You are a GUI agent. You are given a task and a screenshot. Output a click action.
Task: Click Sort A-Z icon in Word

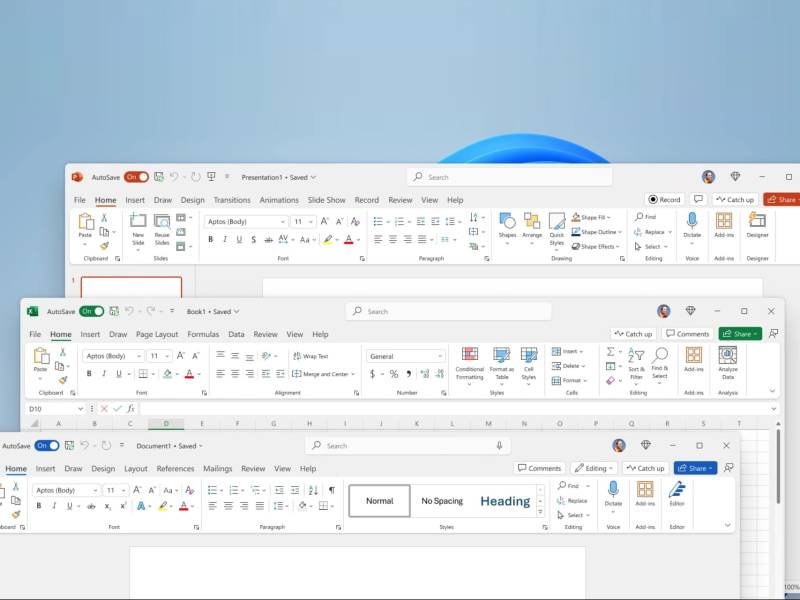click(x=313, y=490)
